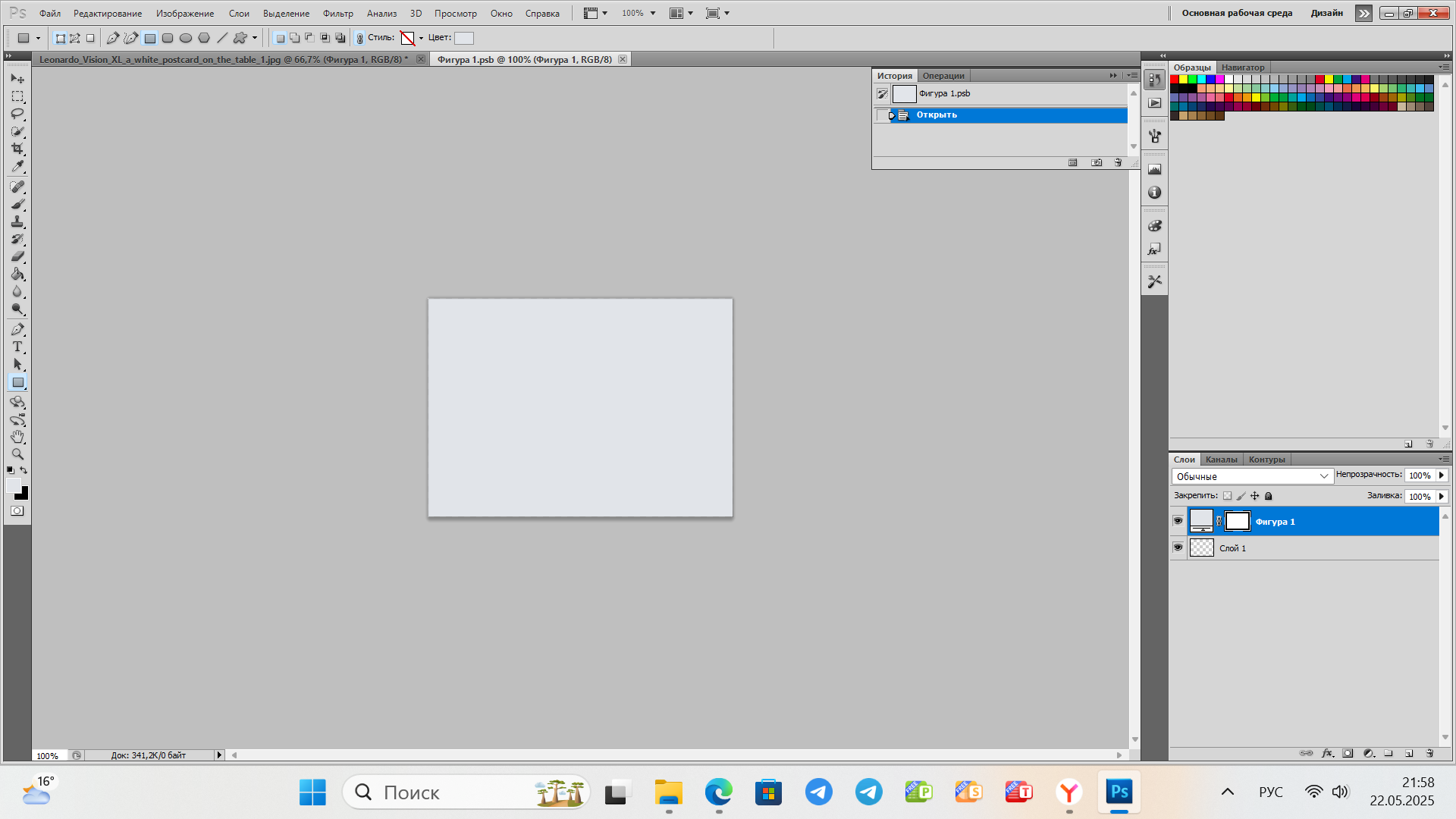Viewport: 1456px width, 819px height.
Task: Choose the Ellipse shape in options bar
Action: coord(186,38)
